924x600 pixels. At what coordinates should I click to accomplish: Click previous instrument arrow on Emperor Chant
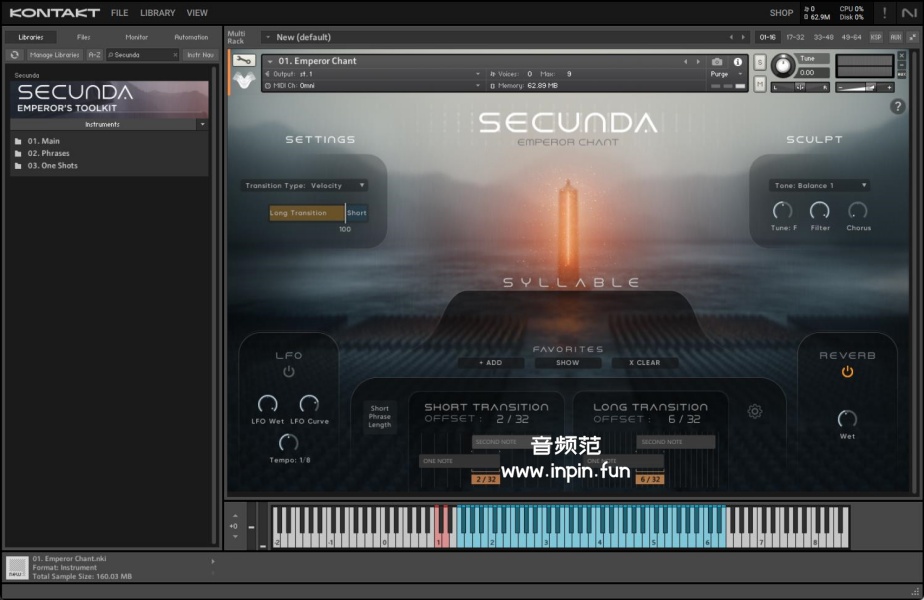(685, 61)
